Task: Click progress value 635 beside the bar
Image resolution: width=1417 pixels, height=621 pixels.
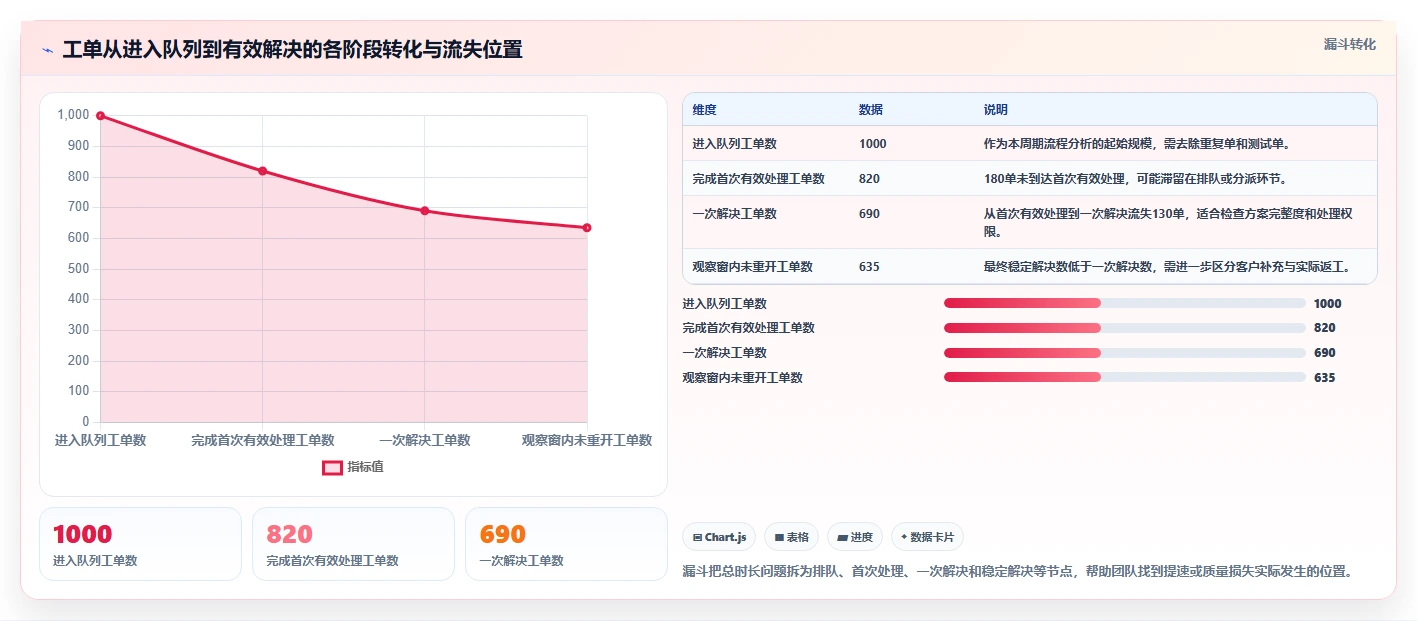Action: point(1325,378)
